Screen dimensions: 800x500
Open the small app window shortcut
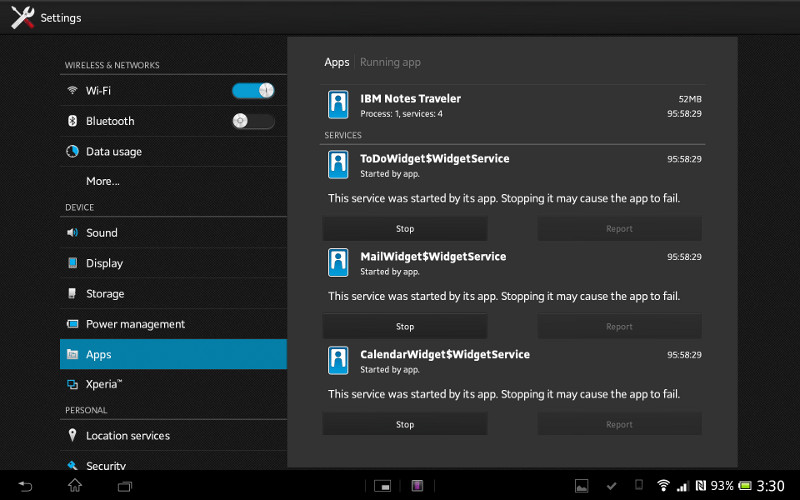click(383, 486)
